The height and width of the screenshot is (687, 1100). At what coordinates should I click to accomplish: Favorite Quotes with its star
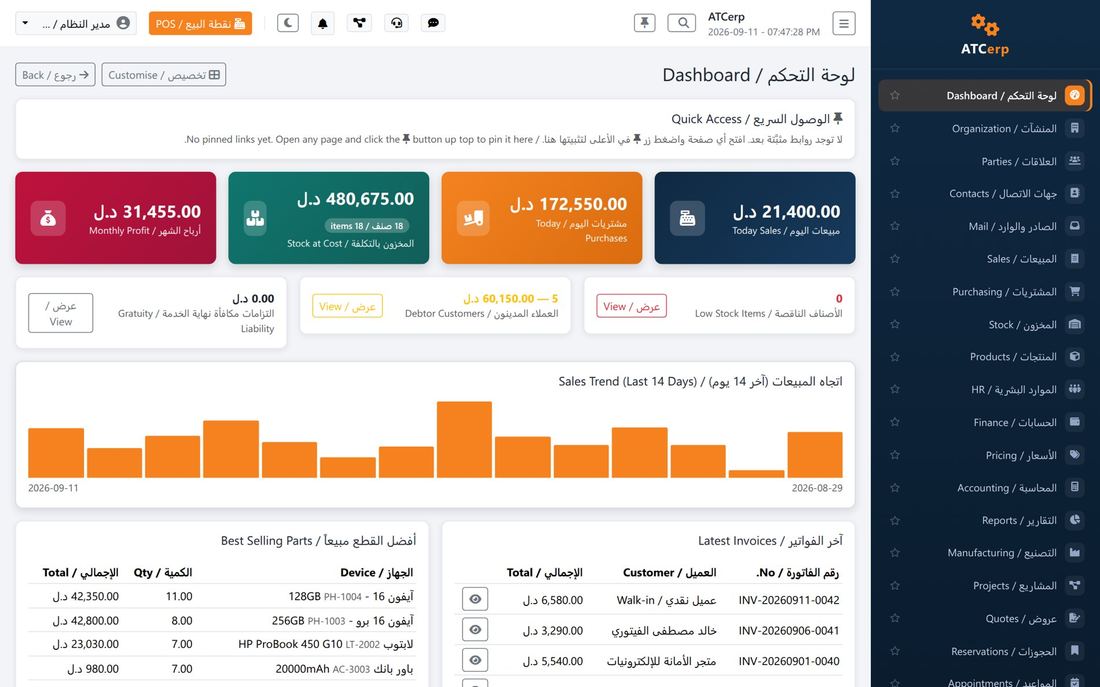[894, 618]
